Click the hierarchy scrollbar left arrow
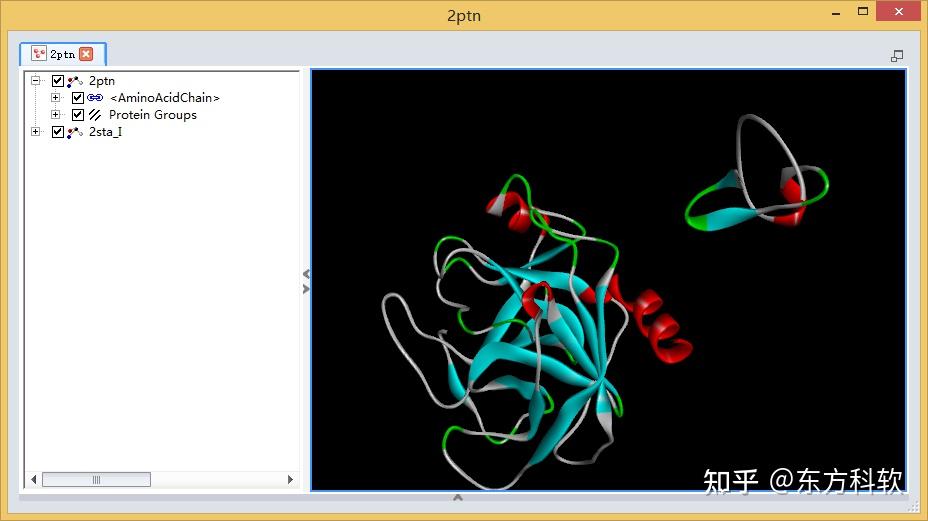The image size is (928, 521). (34, 479)
